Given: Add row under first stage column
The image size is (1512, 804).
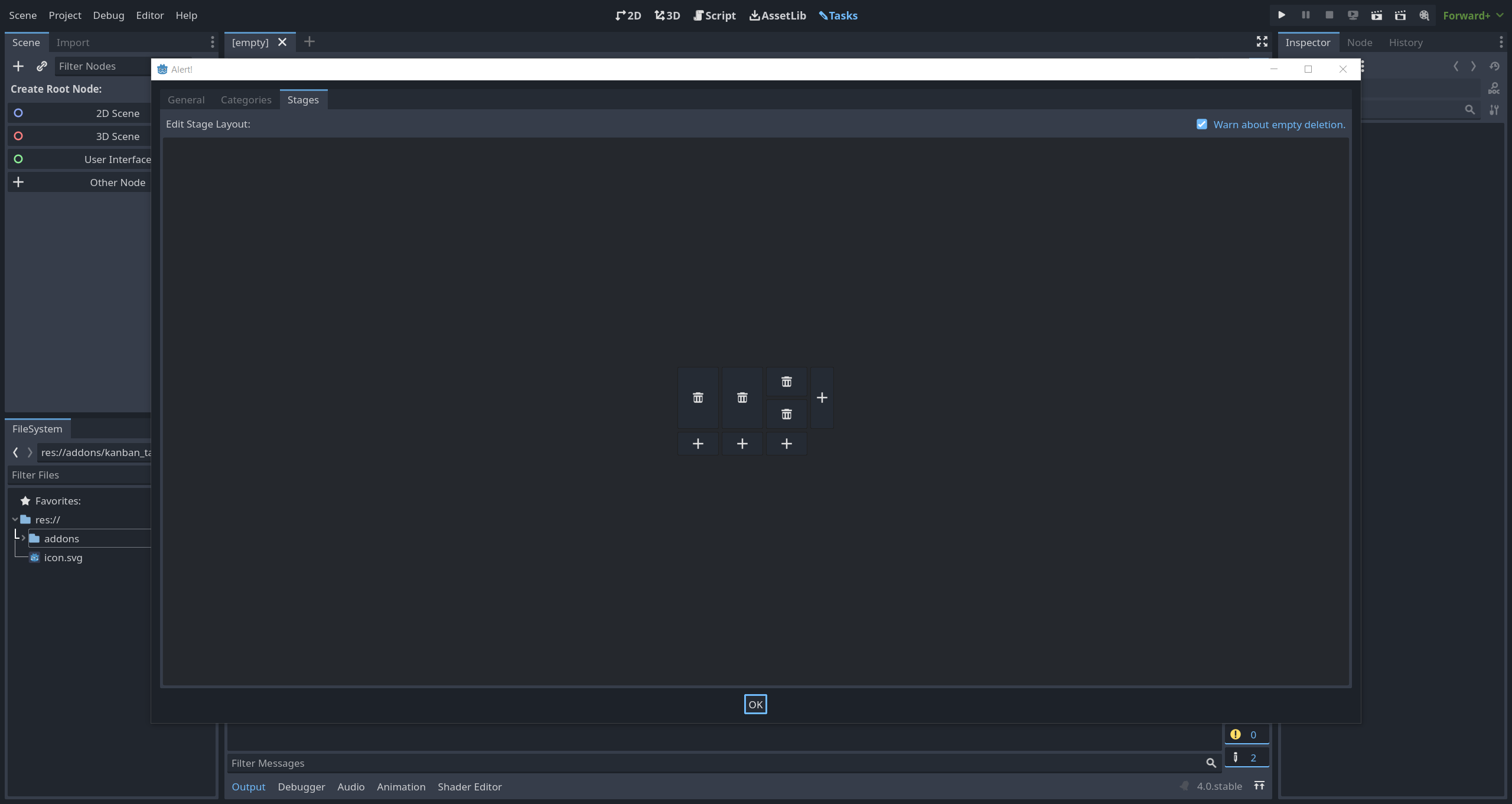Looking at the screenshot, I should 698,444.
